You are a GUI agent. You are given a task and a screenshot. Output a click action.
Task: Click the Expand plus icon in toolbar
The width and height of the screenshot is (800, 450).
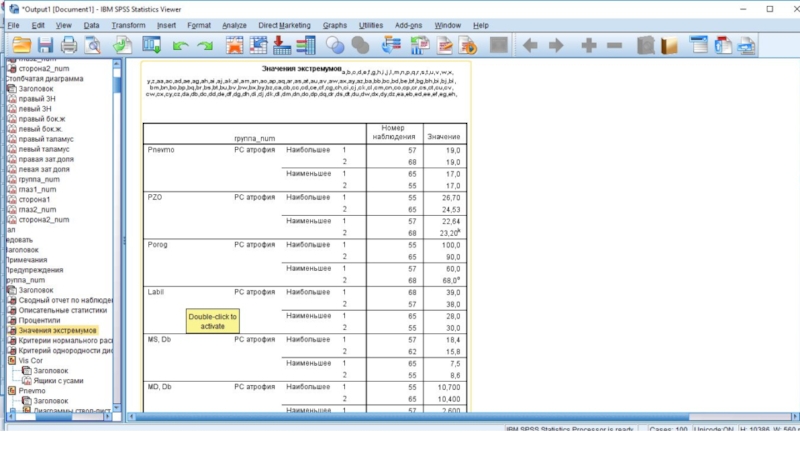[589, 45]
